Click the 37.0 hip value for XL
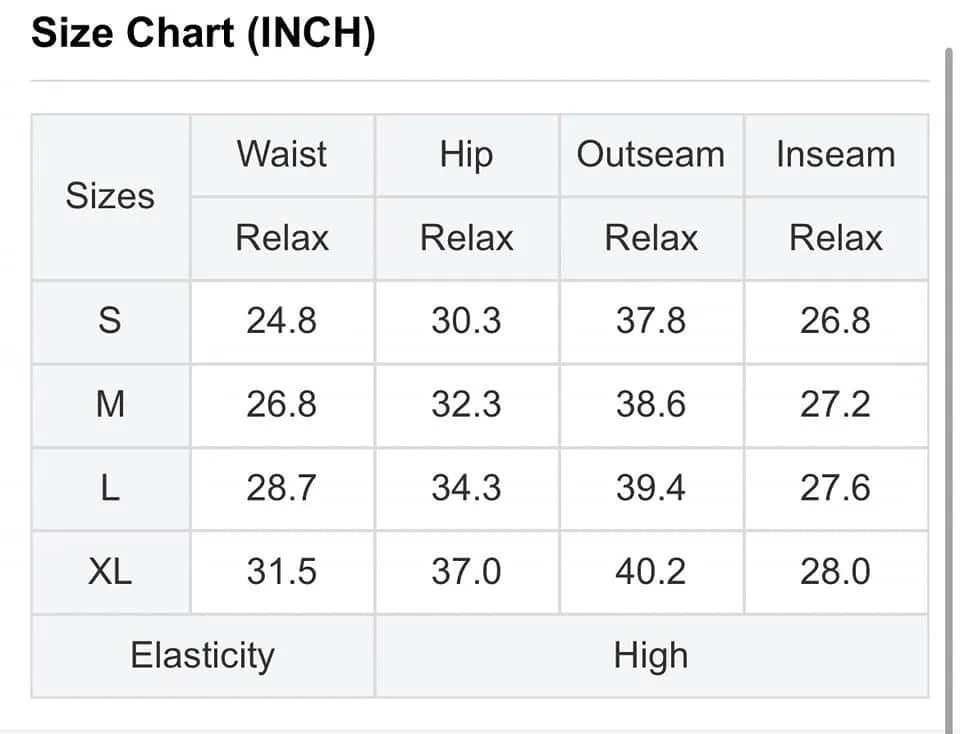The image size is (960, 734). point(467,572)
